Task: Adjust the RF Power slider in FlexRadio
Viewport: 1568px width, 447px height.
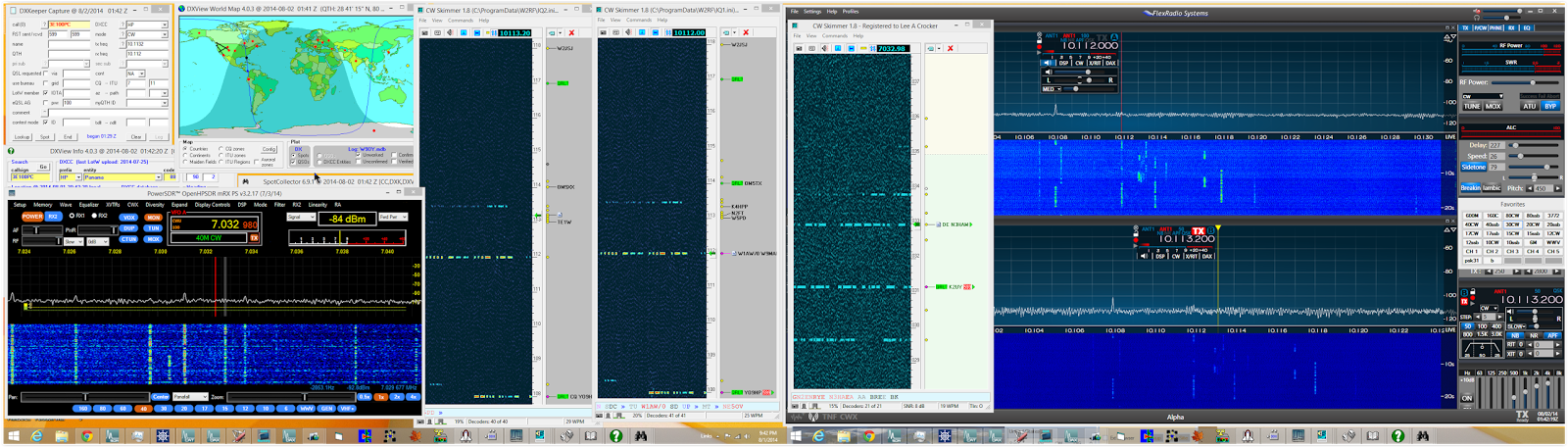Action: (x=1525, y=82)
